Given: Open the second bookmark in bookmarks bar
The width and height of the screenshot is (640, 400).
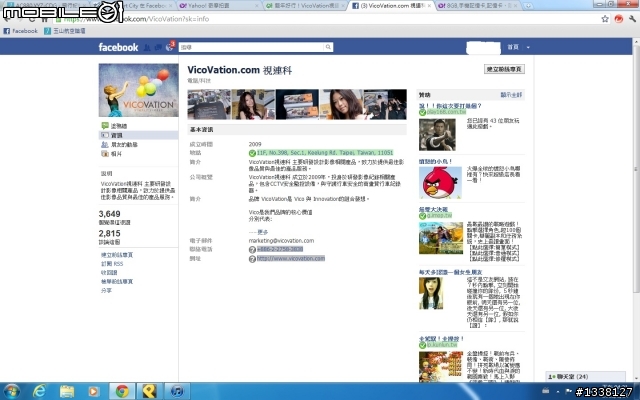Looking at the screenshot, I should click(64, 31).
